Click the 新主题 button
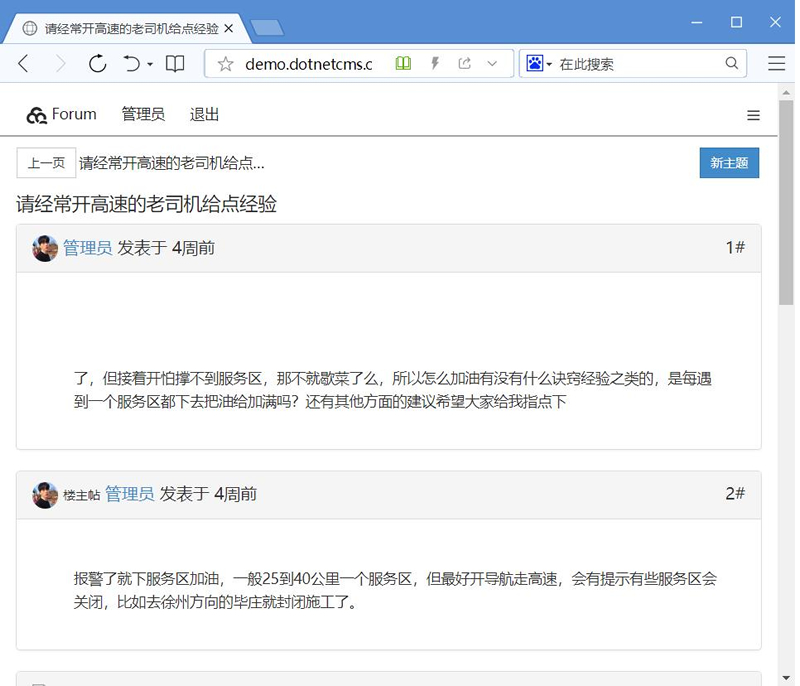Viewport: 800px width, 686px height. pos(729,162)
